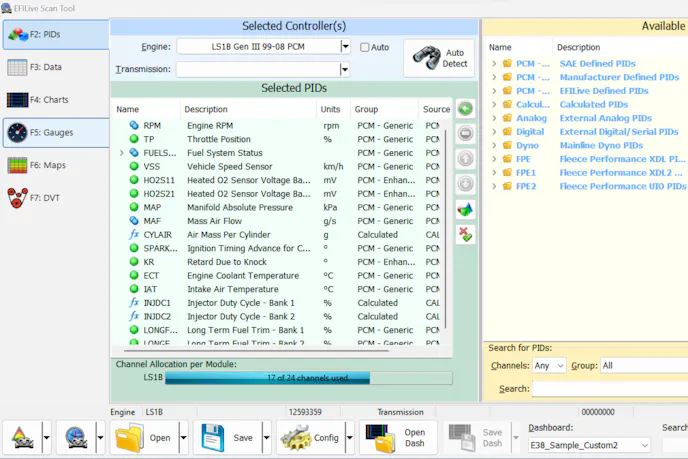
Task: Open the Engine controller dropdown
Action: [345, 47]
